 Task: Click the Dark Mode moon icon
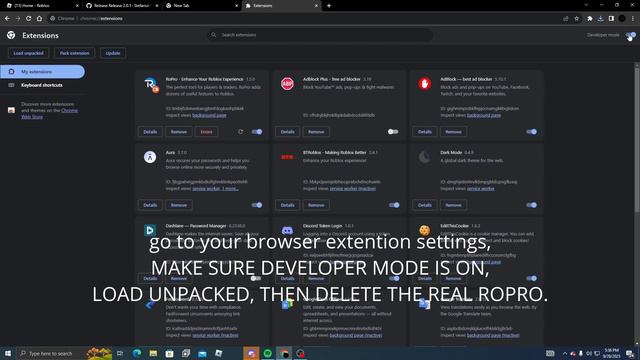(x=424, y=157)
